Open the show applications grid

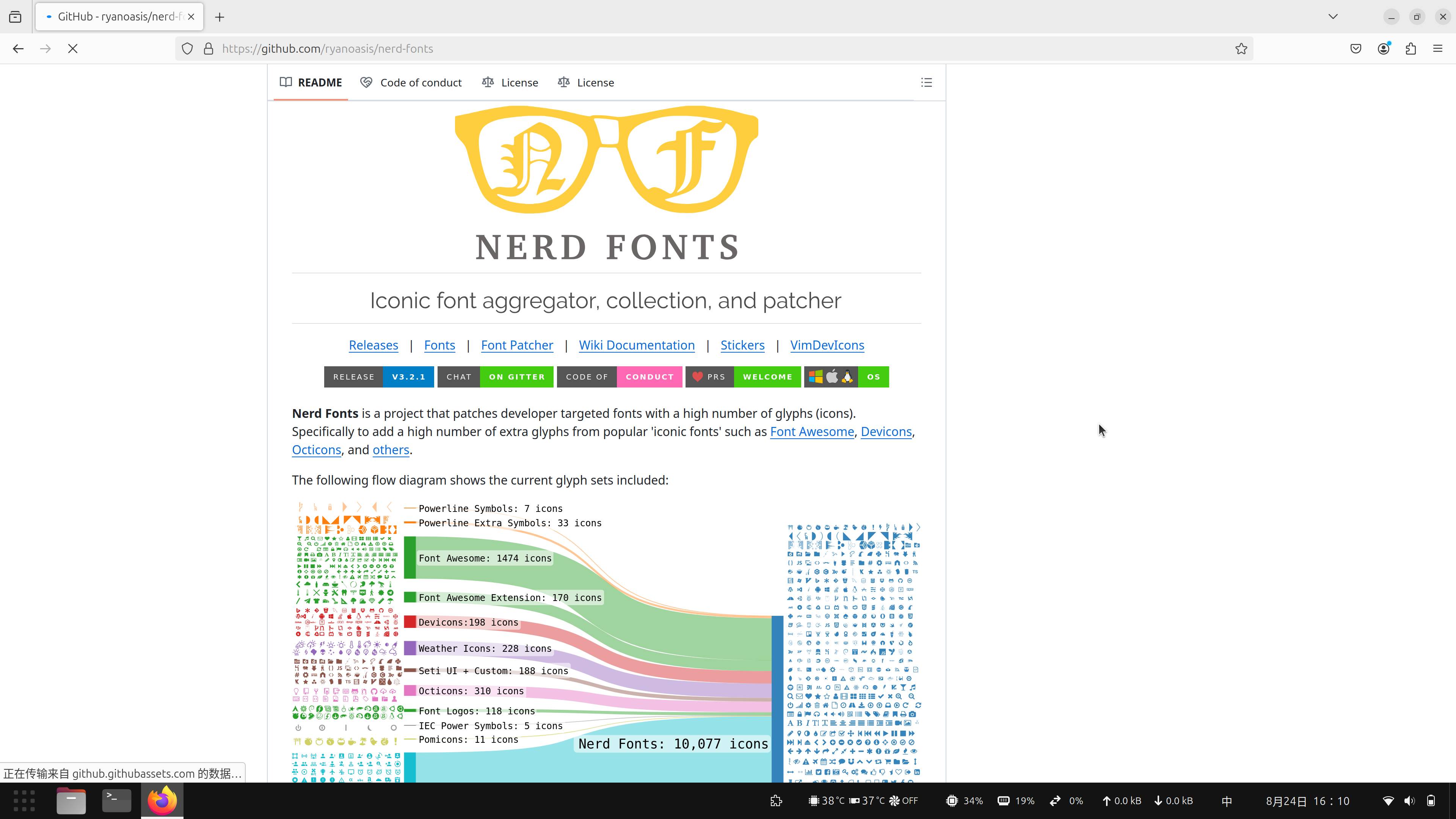coord(24,801)
